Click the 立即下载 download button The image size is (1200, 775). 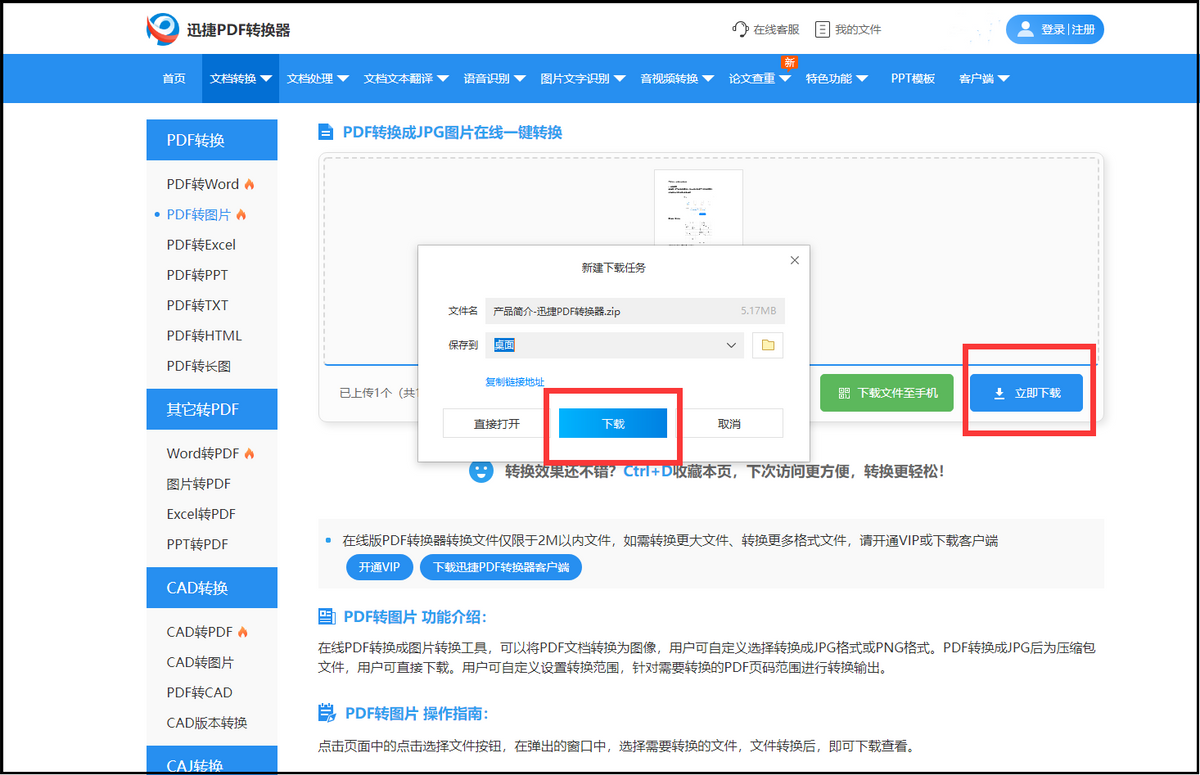[1026, 393]
